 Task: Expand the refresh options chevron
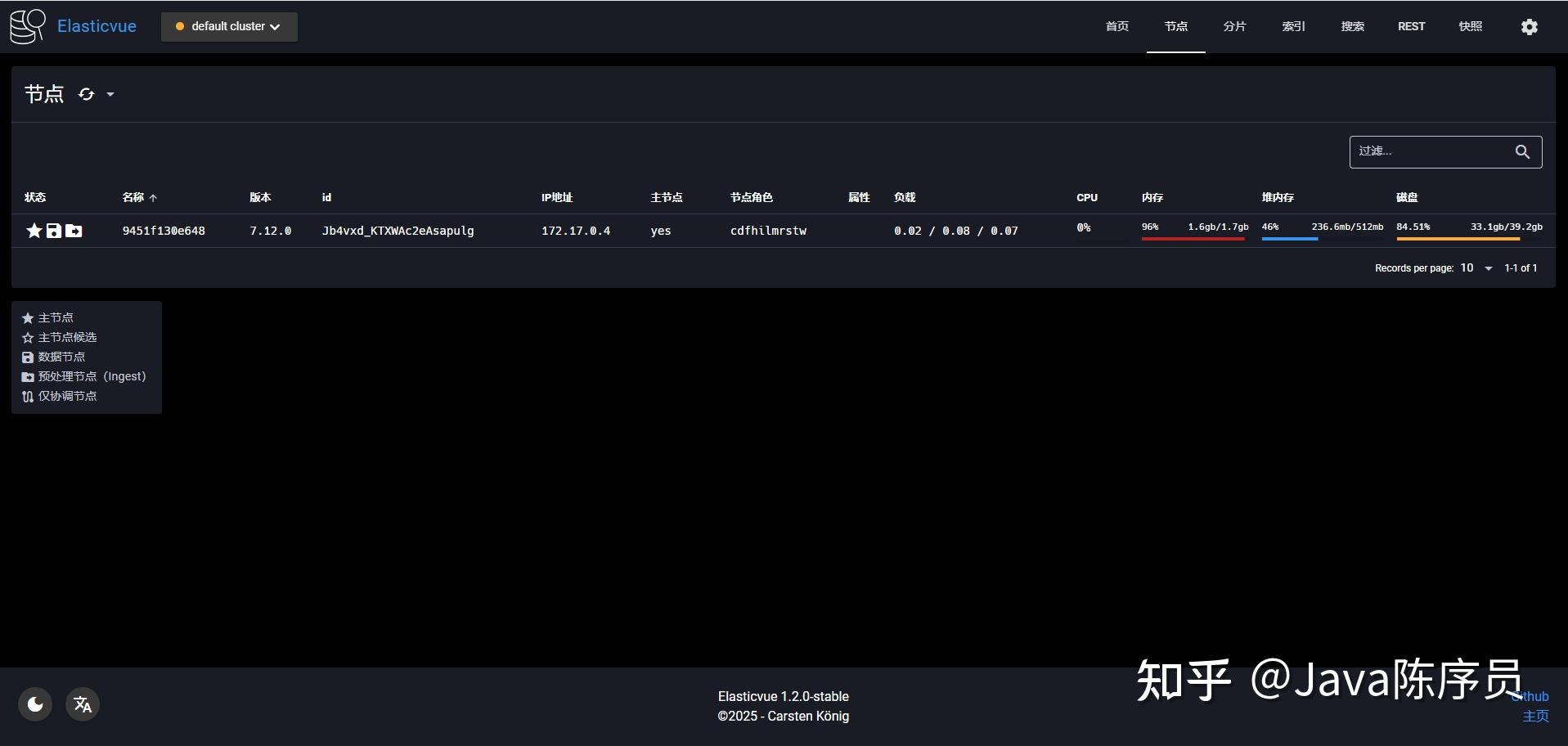110,95
